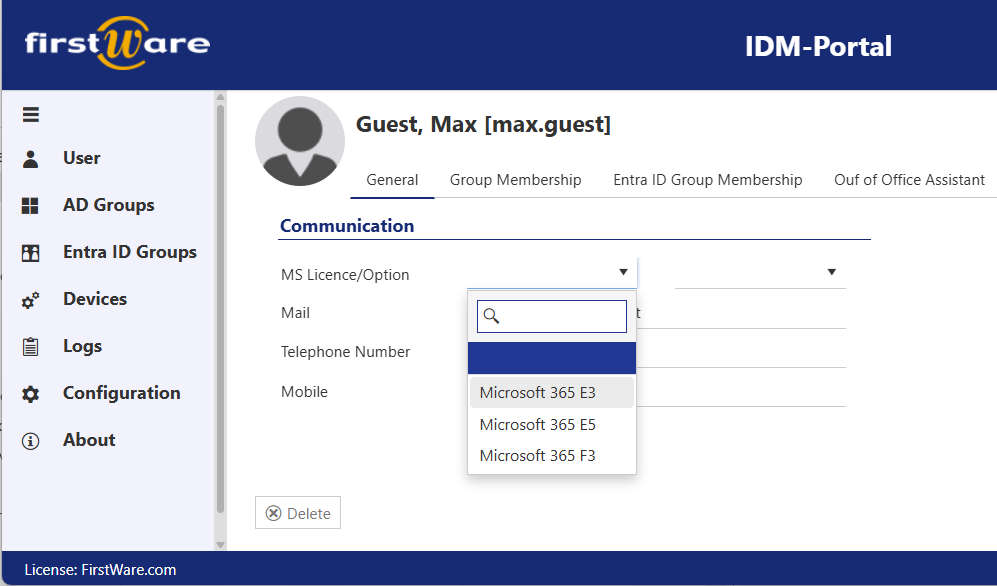
Task: Select the AD Groups sidebar icon
Action: pyautogui.click(x=30, y=205)
